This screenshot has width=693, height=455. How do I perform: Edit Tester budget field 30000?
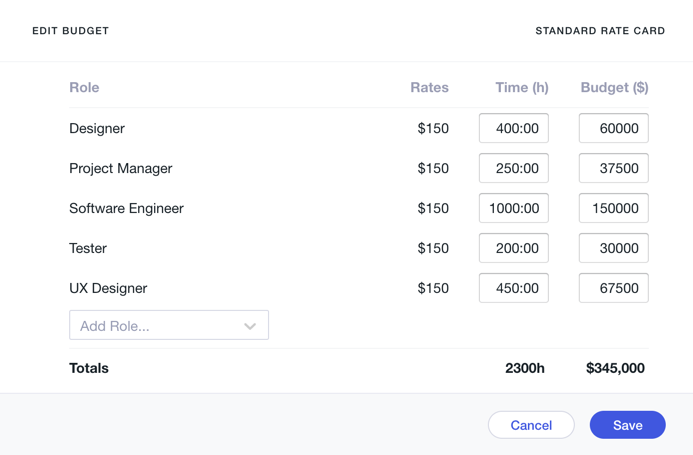click(x=614, y=248)
